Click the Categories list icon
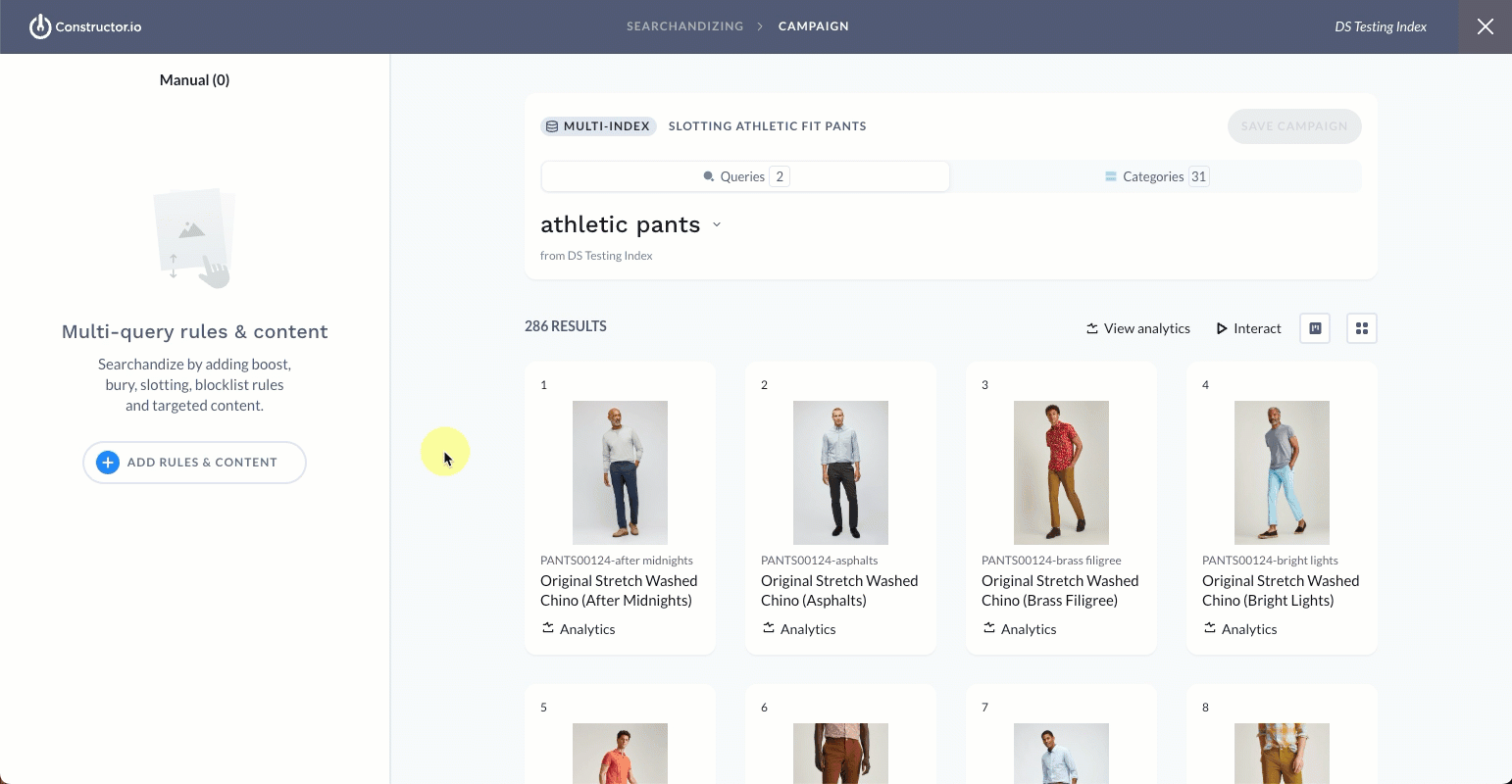The image size is (1512, 784). pyautogui.click(x=1111, y=177)
